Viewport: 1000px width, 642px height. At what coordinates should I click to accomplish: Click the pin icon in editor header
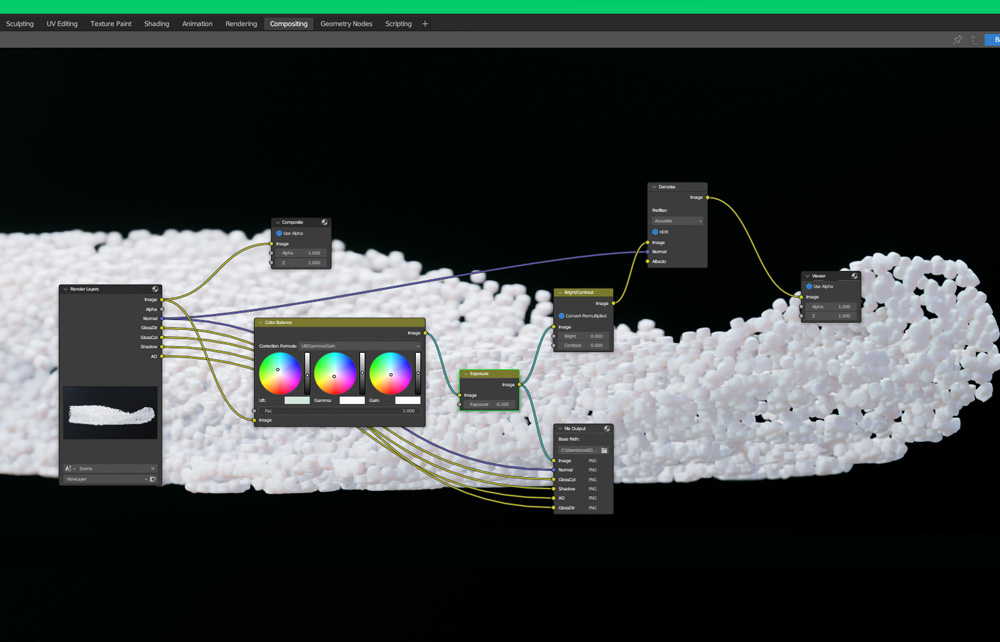coord(957,40)
